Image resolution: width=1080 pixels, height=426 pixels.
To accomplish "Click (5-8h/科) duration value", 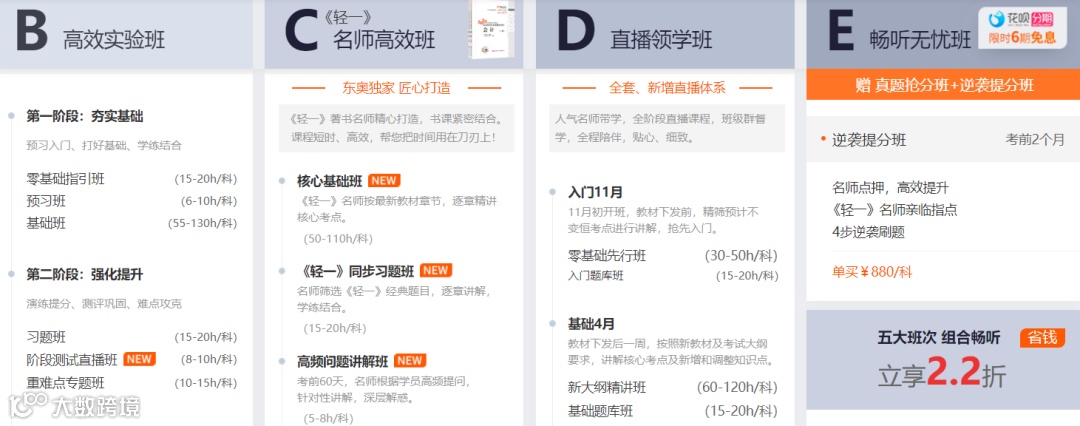I will coord(328,418).
